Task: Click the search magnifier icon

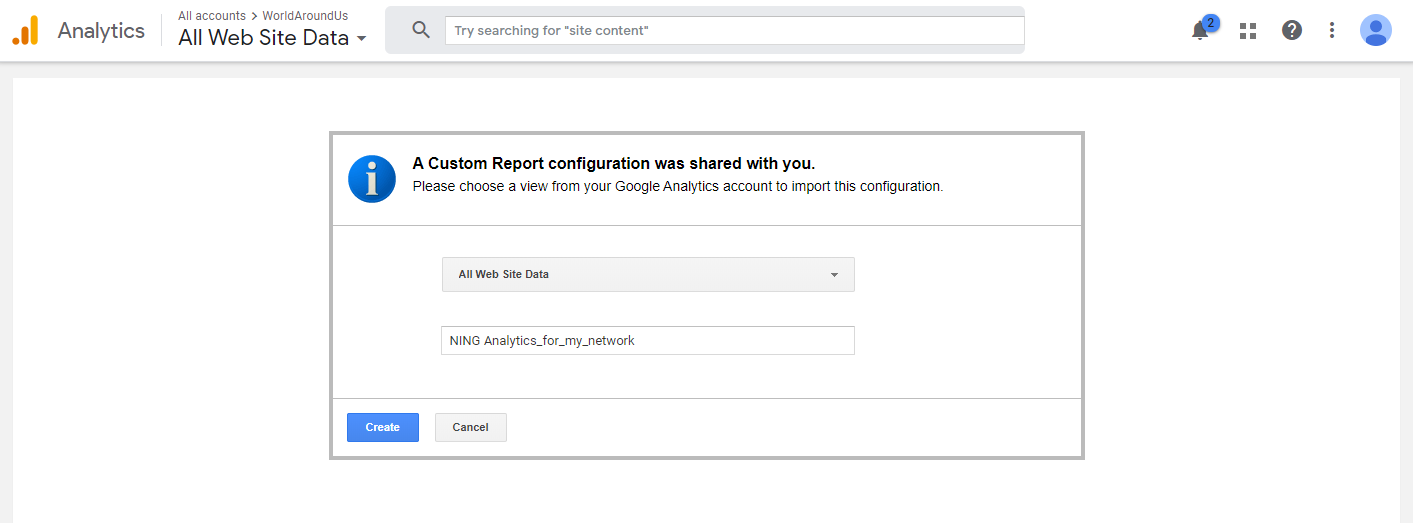Action: (x=421, y=30)
